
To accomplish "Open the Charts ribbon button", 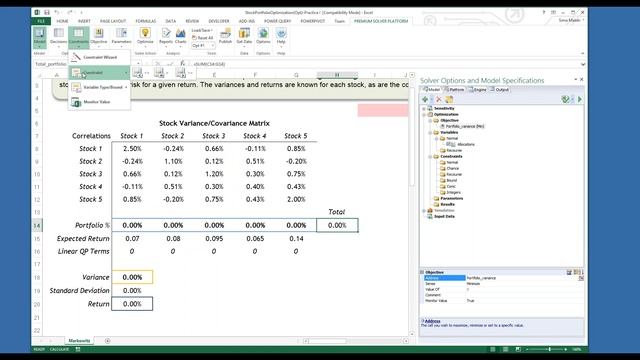I will [180, 38].
